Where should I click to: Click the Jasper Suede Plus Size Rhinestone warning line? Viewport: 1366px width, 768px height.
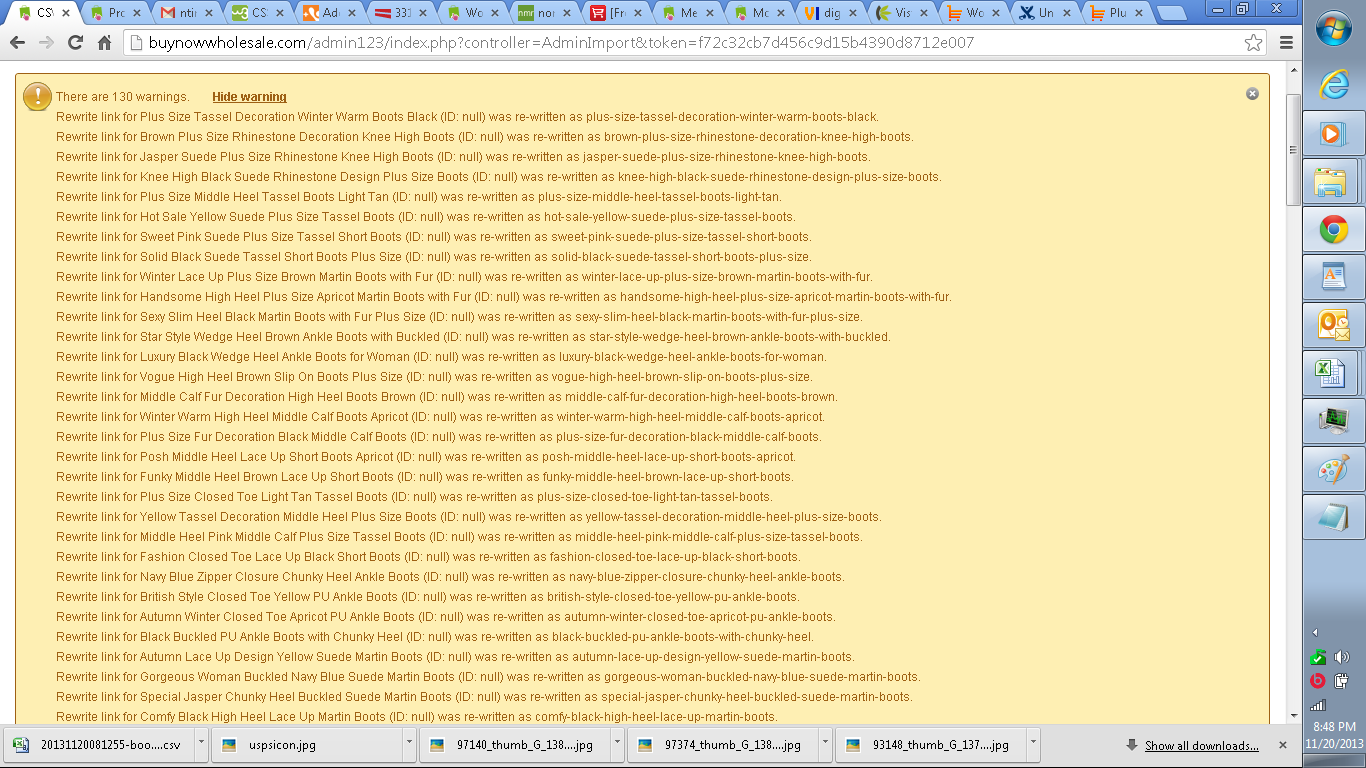click(463, 157)
